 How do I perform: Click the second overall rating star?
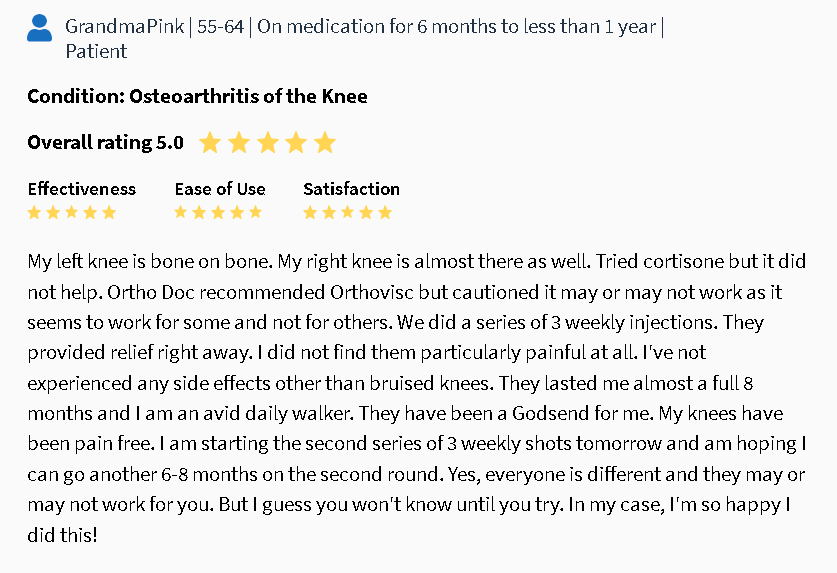(x=238, y=143)
